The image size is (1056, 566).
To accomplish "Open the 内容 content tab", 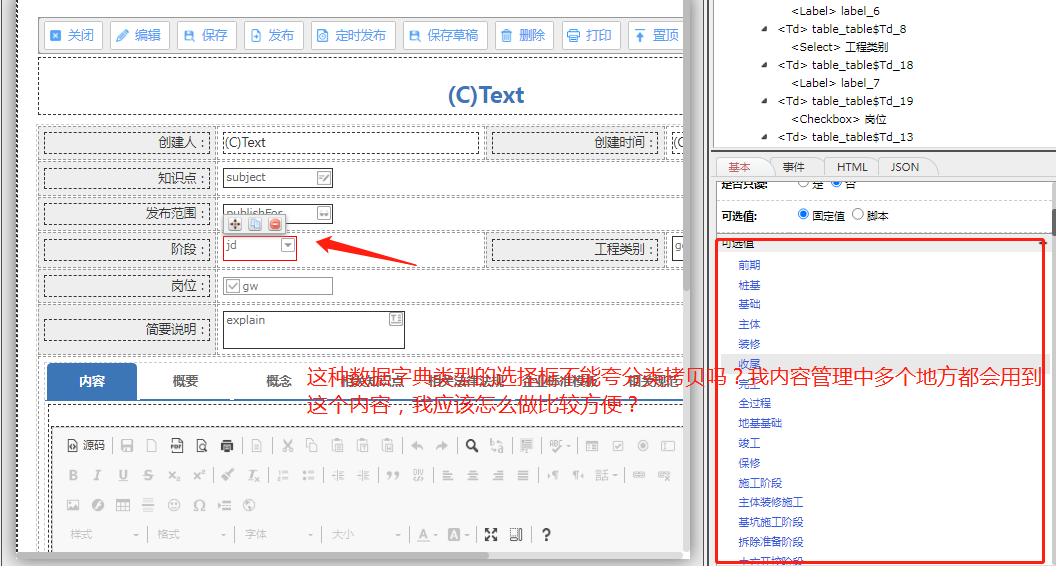I will 92,381.
